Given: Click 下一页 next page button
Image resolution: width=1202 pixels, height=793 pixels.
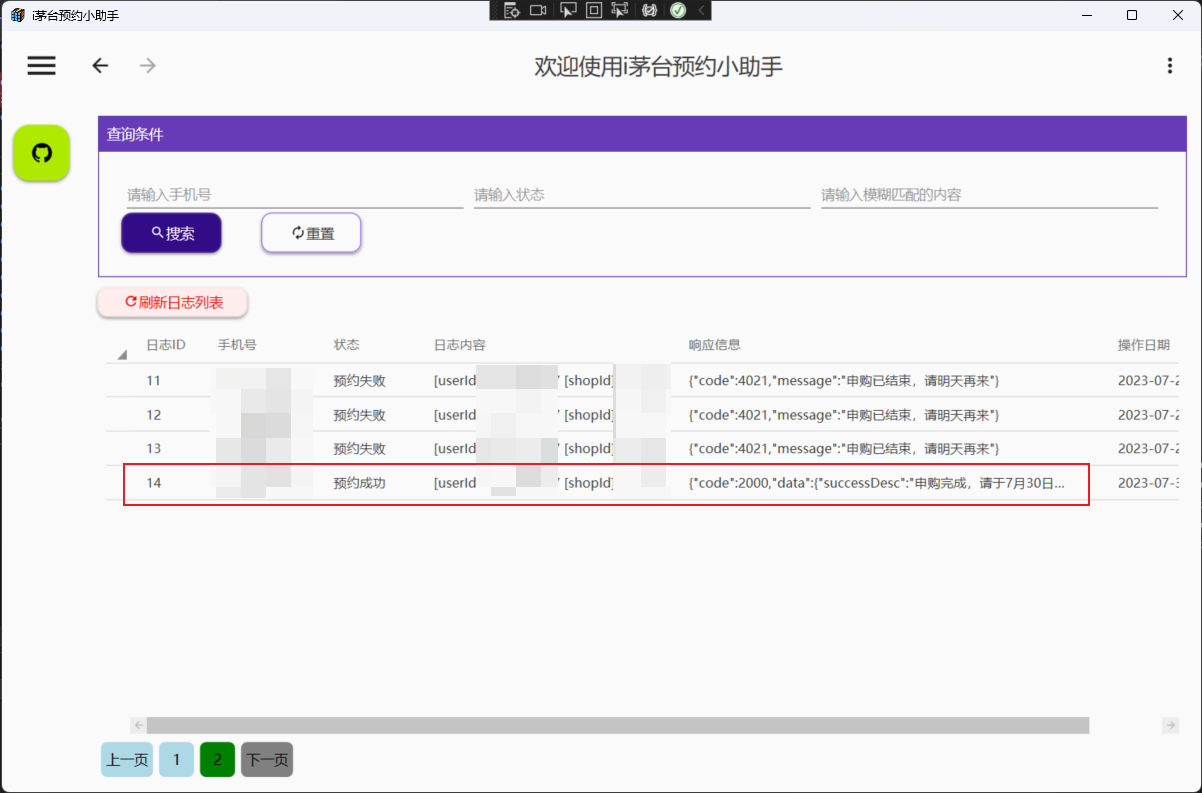Looking at the screenshot, I should (267, 760).
